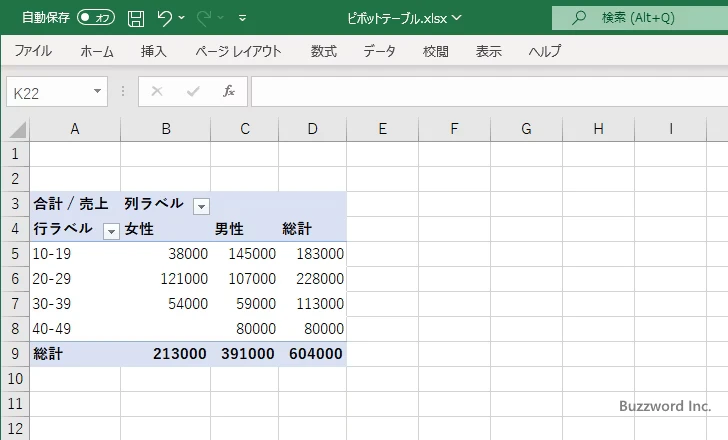The height and width of the screenshot is (440, 728).
Task: Click the formula bar Cancel X icon
Action: (157, 91)
